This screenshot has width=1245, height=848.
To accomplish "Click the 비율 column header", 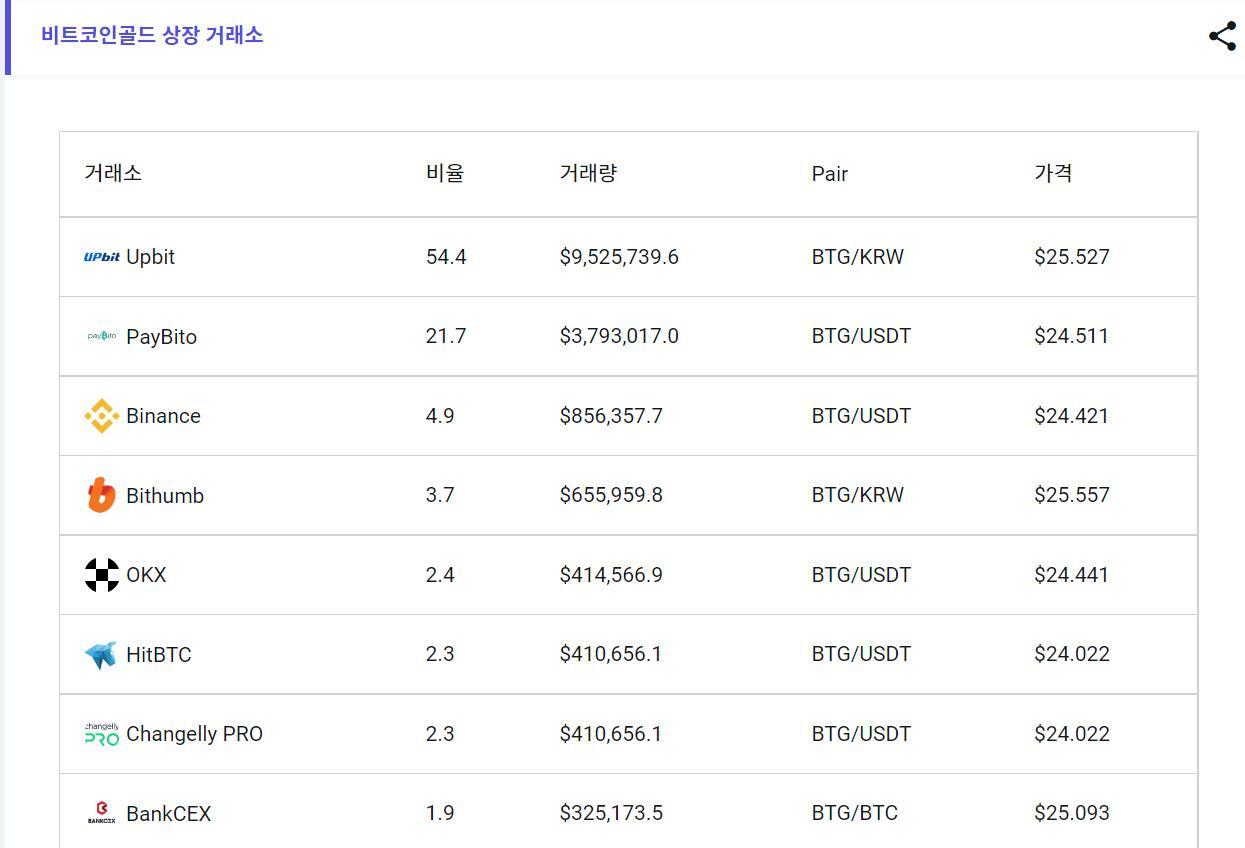I will (x=445, y=173).
